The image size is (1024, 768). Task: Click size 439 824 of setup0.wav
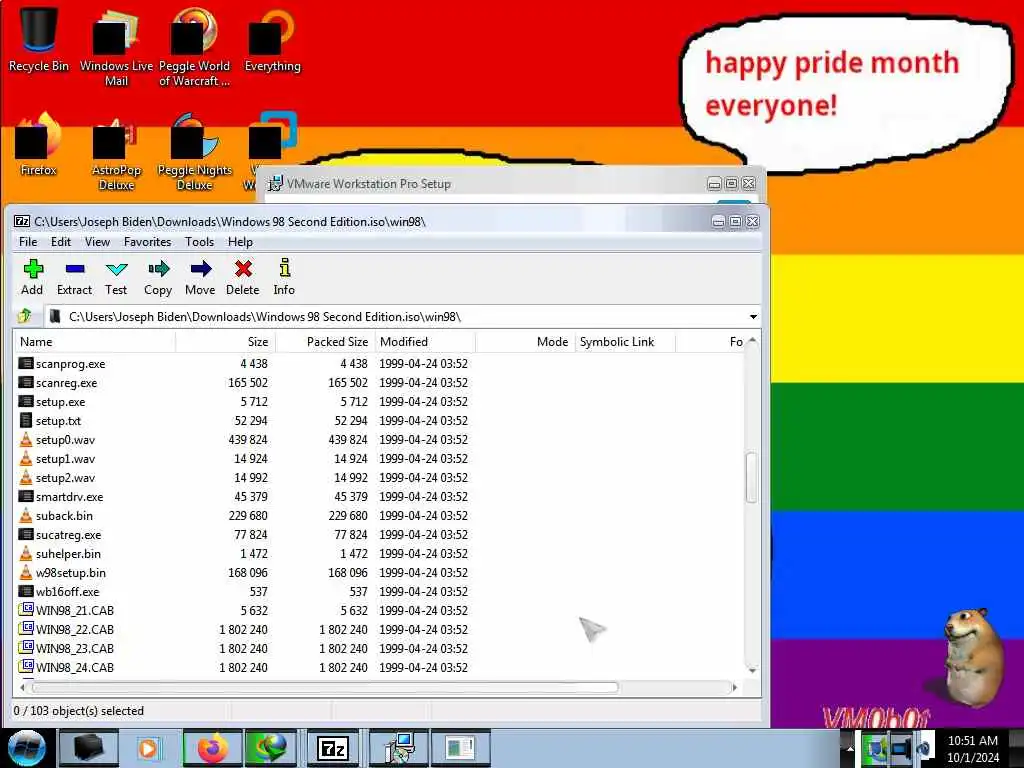(248, 440)
